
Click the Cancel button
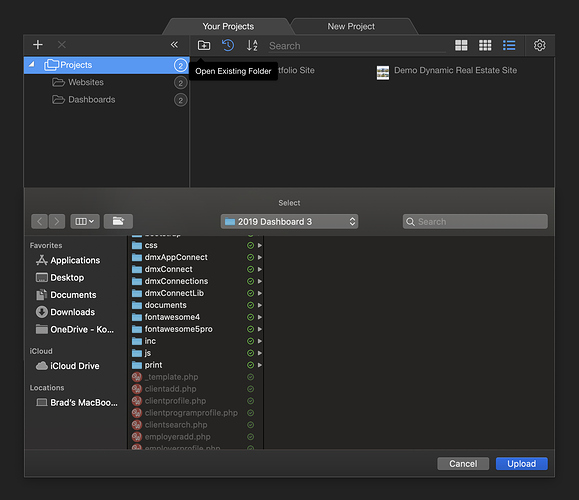point(463,464)
